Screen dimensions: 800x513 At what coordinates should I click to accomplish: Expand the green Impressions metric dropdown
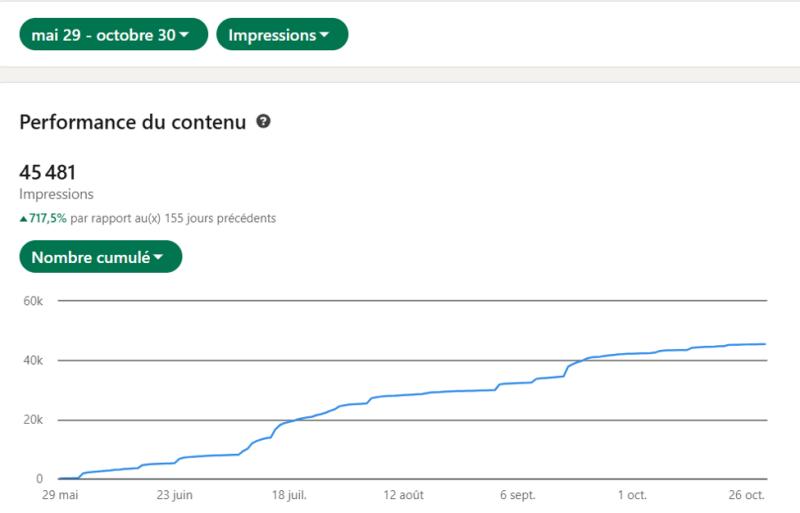[x=282, y=35]
